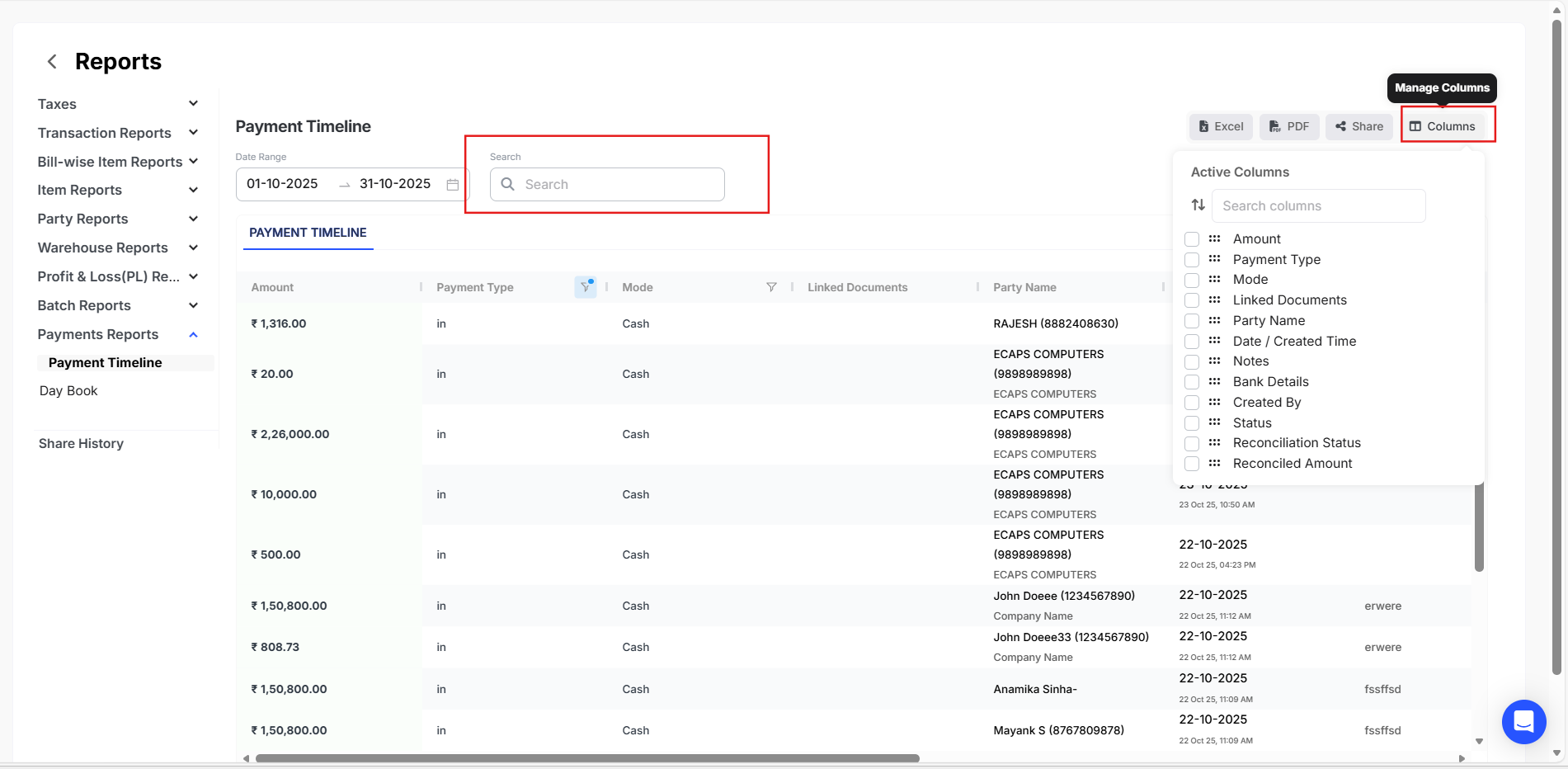
Task: Click the sort arrows icon in Active Columns
Action: [x=1198, y=205]
